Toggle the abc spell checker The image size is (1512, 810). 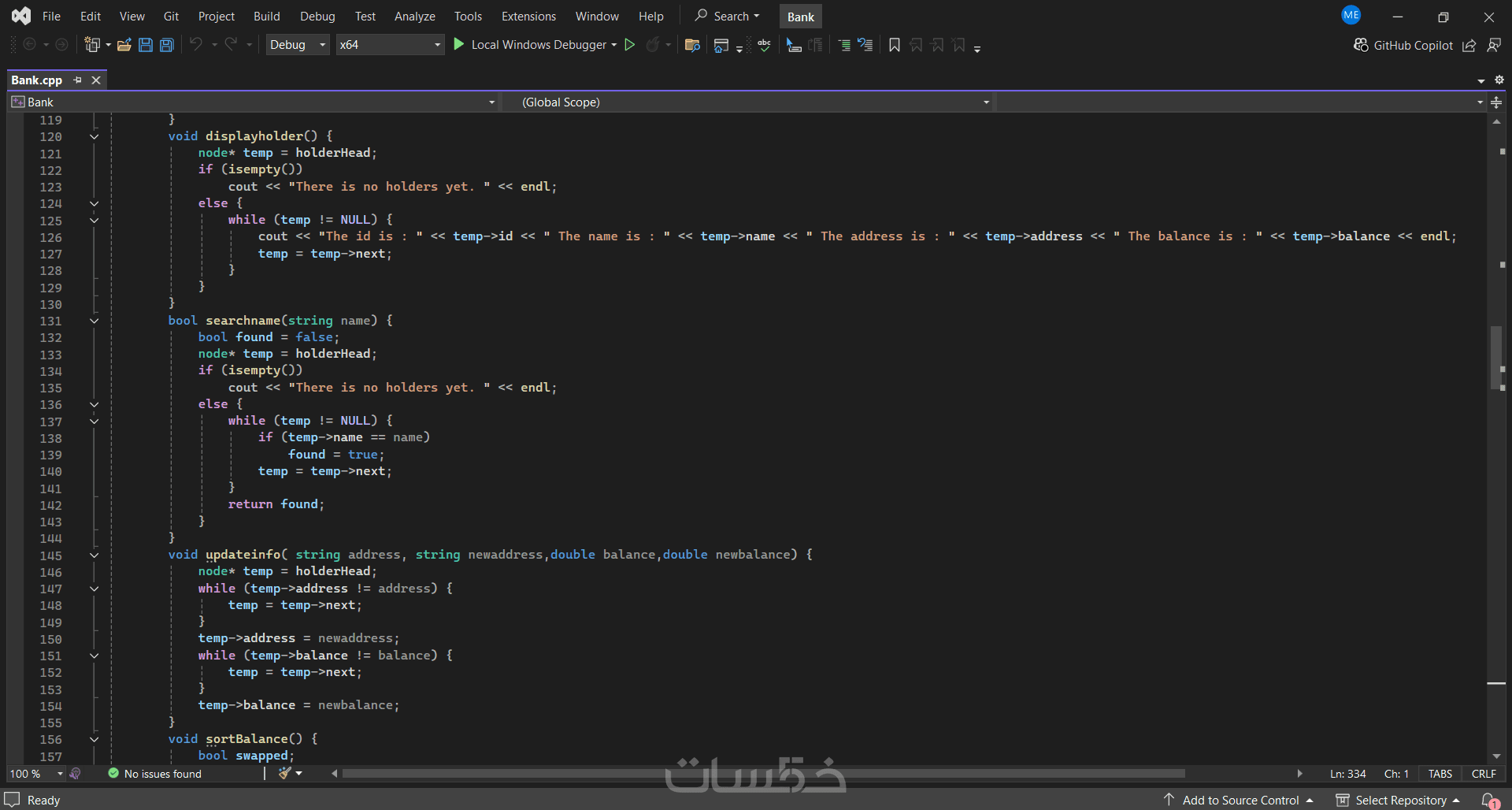764,45
